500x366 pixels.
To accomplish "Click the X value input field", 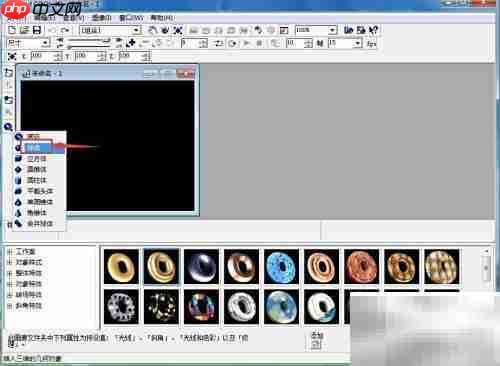I will point(42,56).
